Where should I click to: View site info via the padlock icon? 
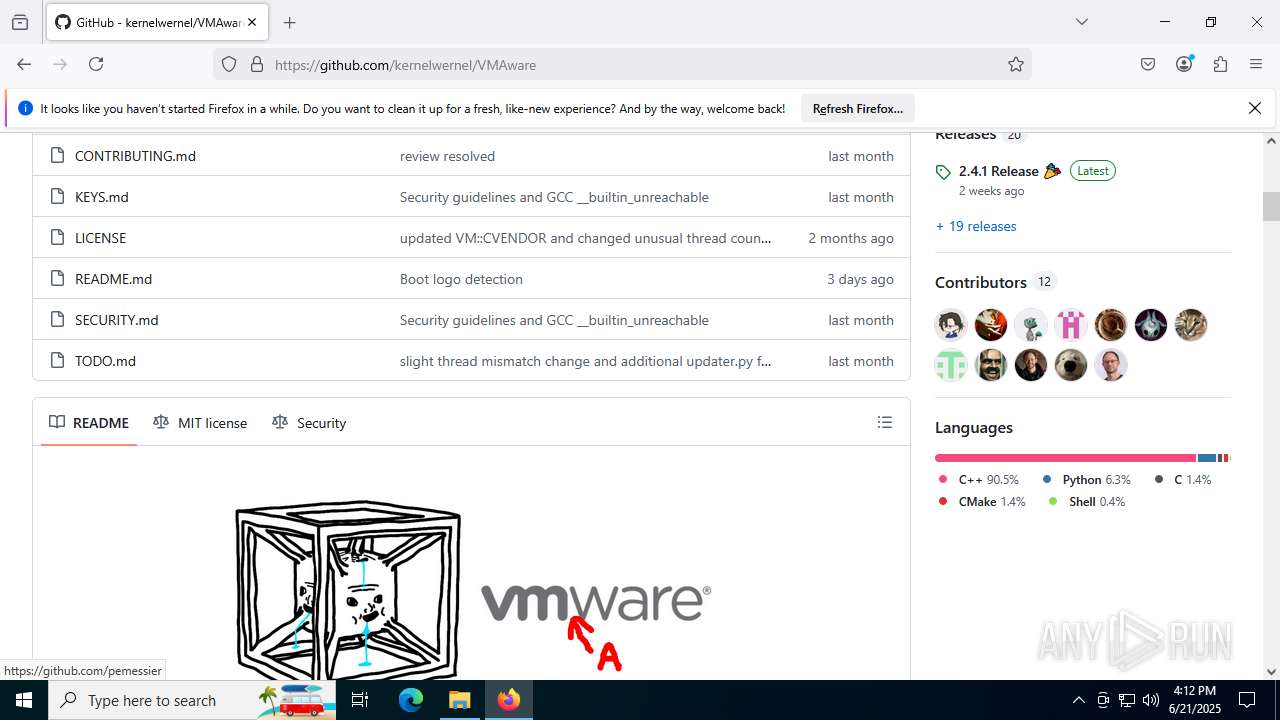pyautogui.click(x=256, y=64)
